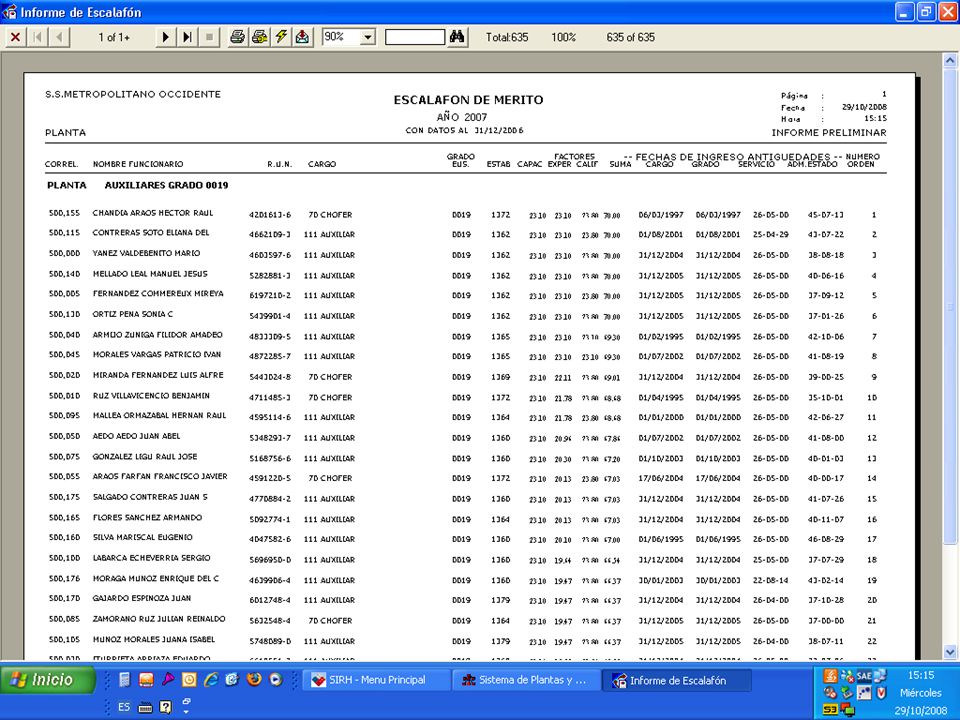Advance to the next report page

point(165,37)
